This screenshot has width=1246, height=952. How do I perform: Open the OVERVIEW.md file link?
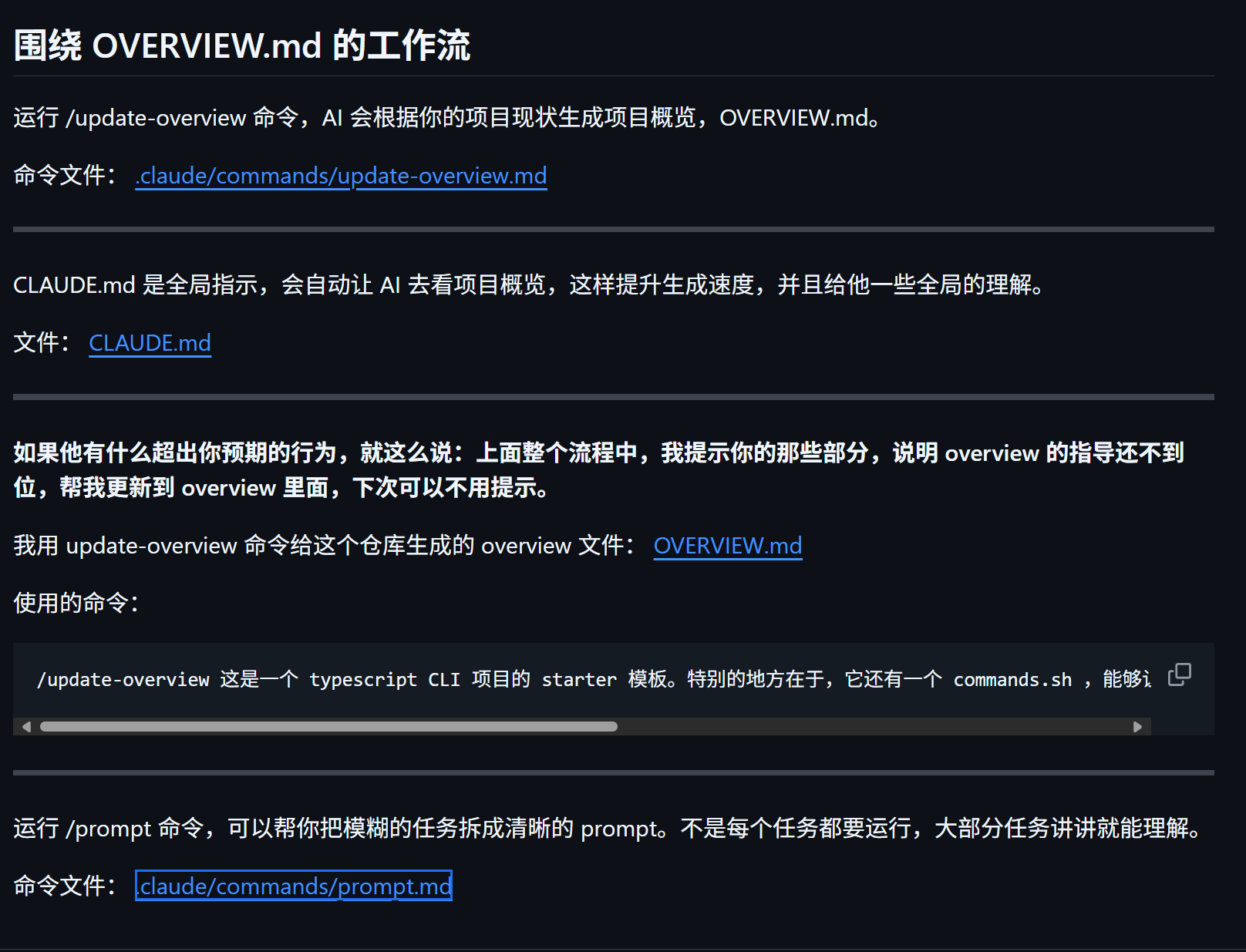727,546
